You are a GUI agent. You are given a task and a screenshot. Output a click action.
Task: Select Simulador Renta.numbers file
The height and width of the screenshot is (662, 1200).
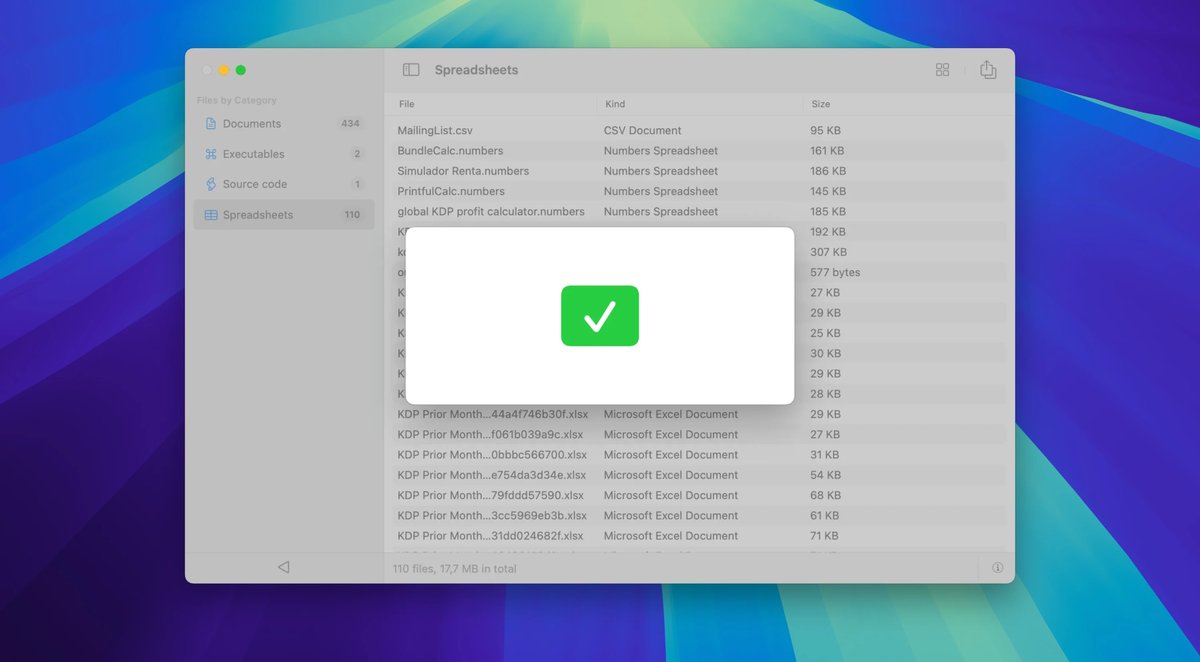pos(463,171)
